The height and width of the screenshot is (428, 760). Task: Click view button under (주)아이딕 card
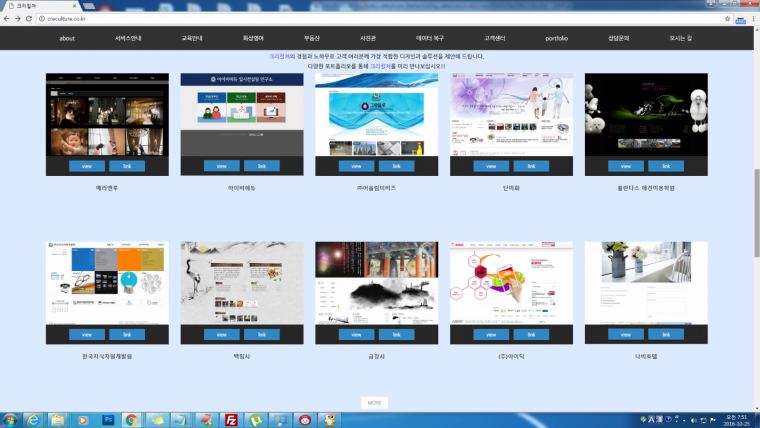[491, 334]
